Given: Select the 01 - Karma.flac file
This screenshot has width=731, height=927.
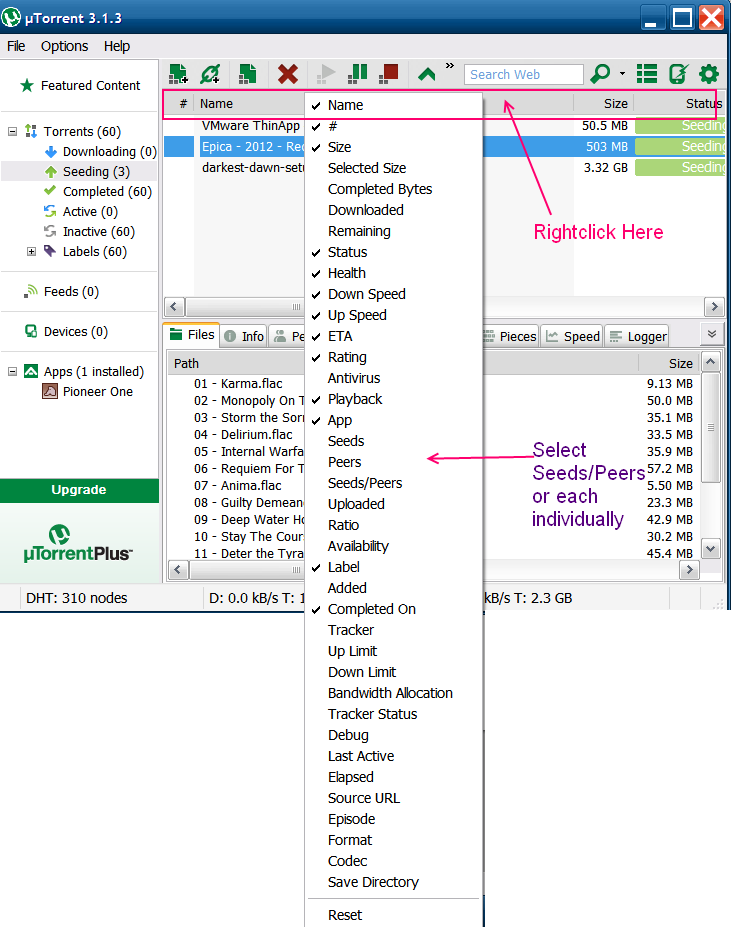Looking at the screenshot, I should [x=238, y=384].
